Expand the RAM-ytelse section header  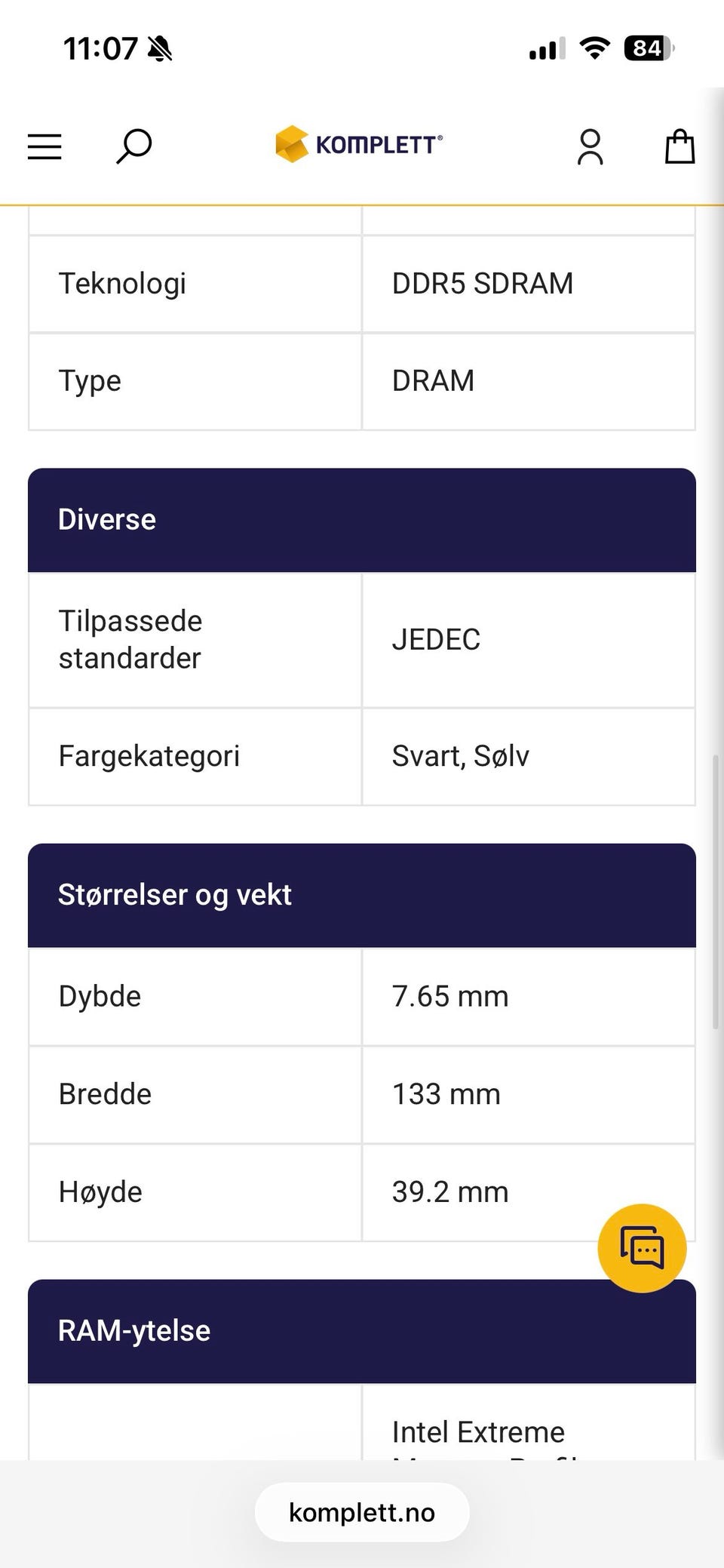[x=362, y=1331]
